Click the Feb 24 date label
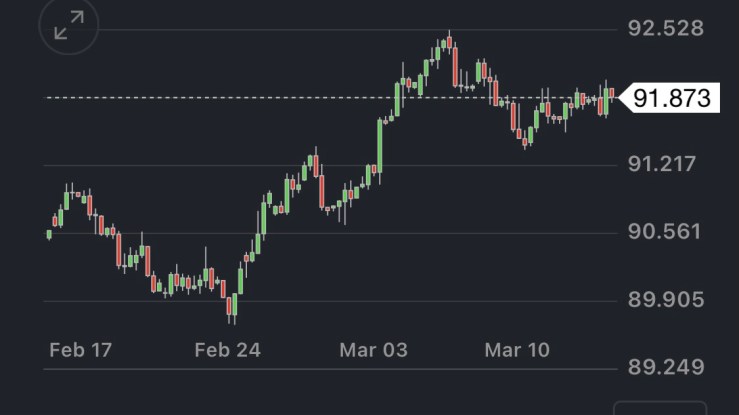The image size is (739, 415). click(x=227, y=350)
